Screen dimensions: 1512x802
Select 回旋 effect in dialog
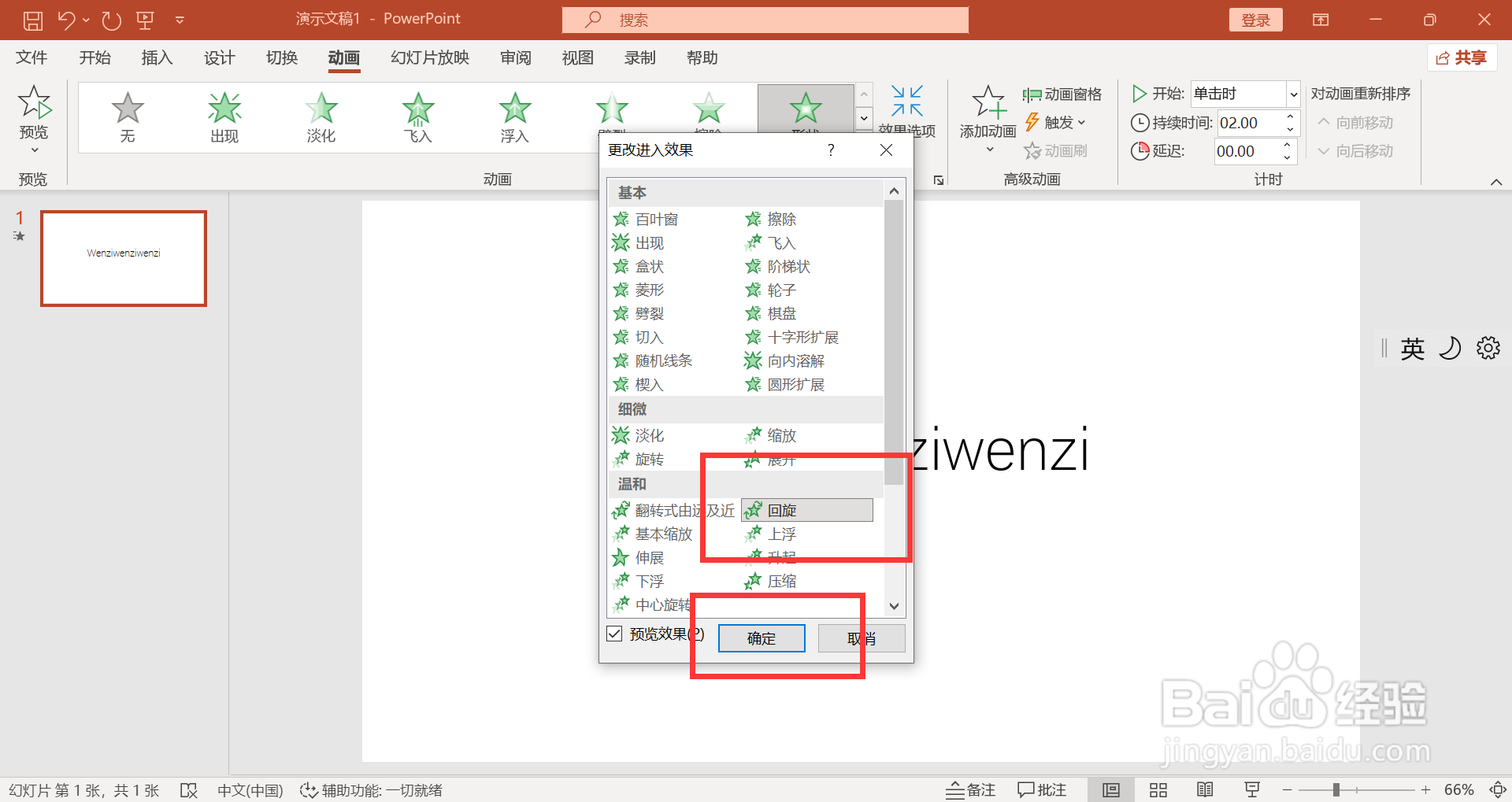[x=807, y=510]
